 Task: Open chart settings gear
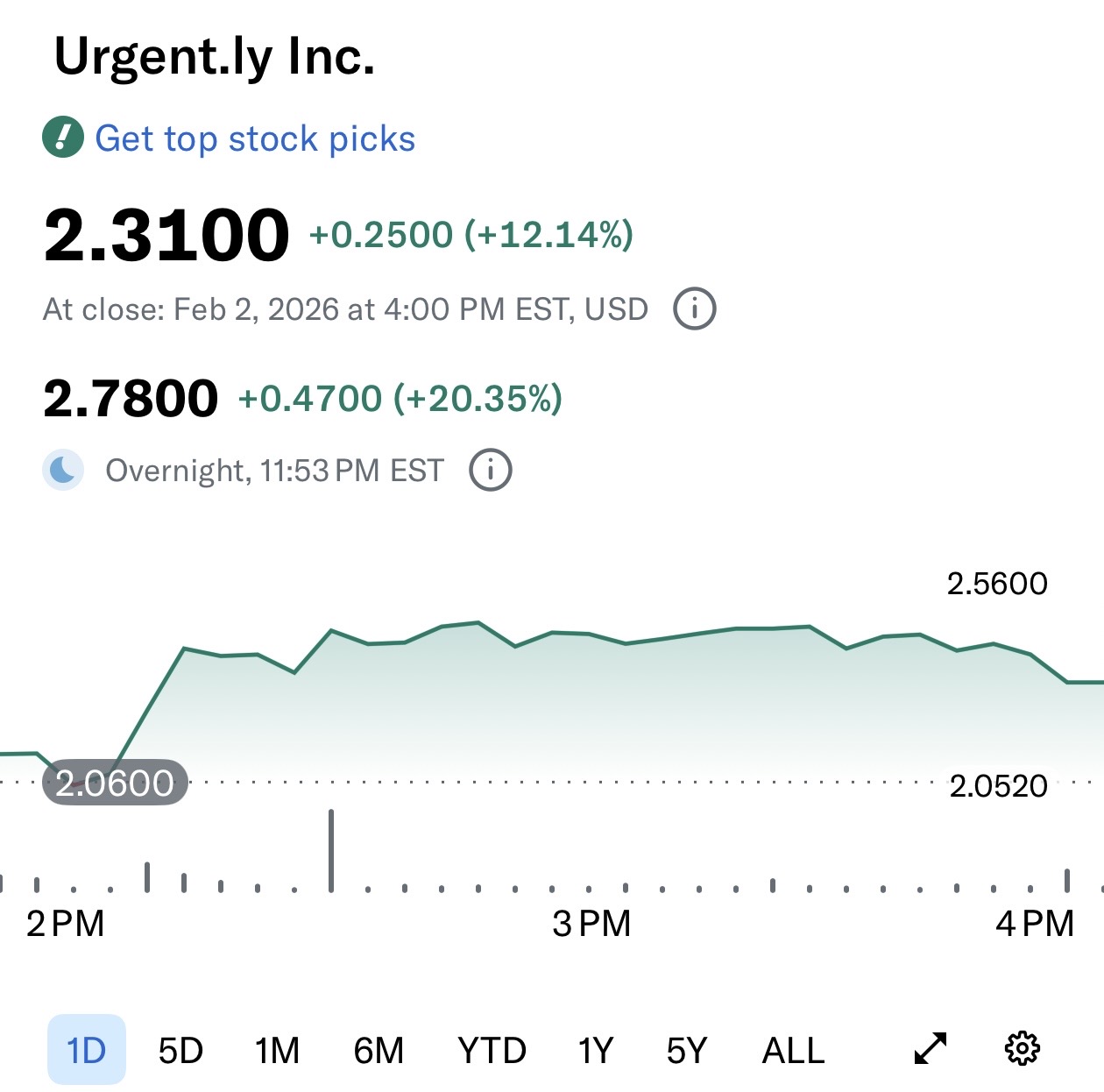pyautogui.click(x=1022, y=1048)
